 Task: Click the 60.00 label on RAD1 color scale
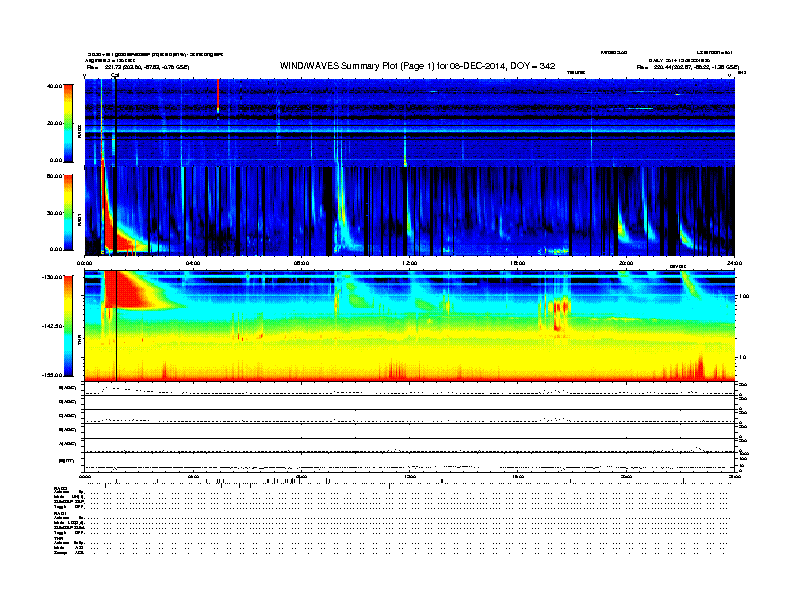click(x=55, y=176)
